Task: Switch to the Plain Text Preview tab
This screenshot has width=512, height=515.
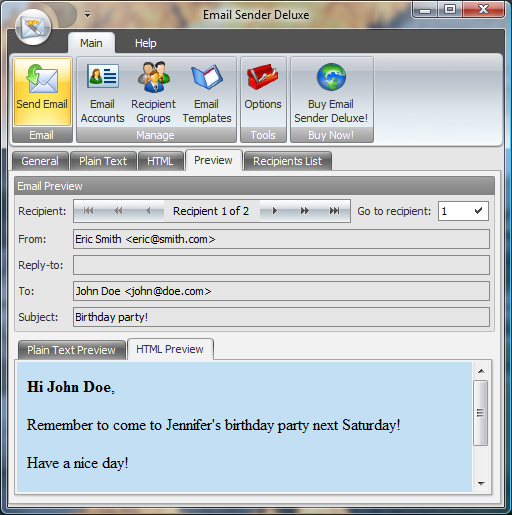Action: click(x=71, y=350)
